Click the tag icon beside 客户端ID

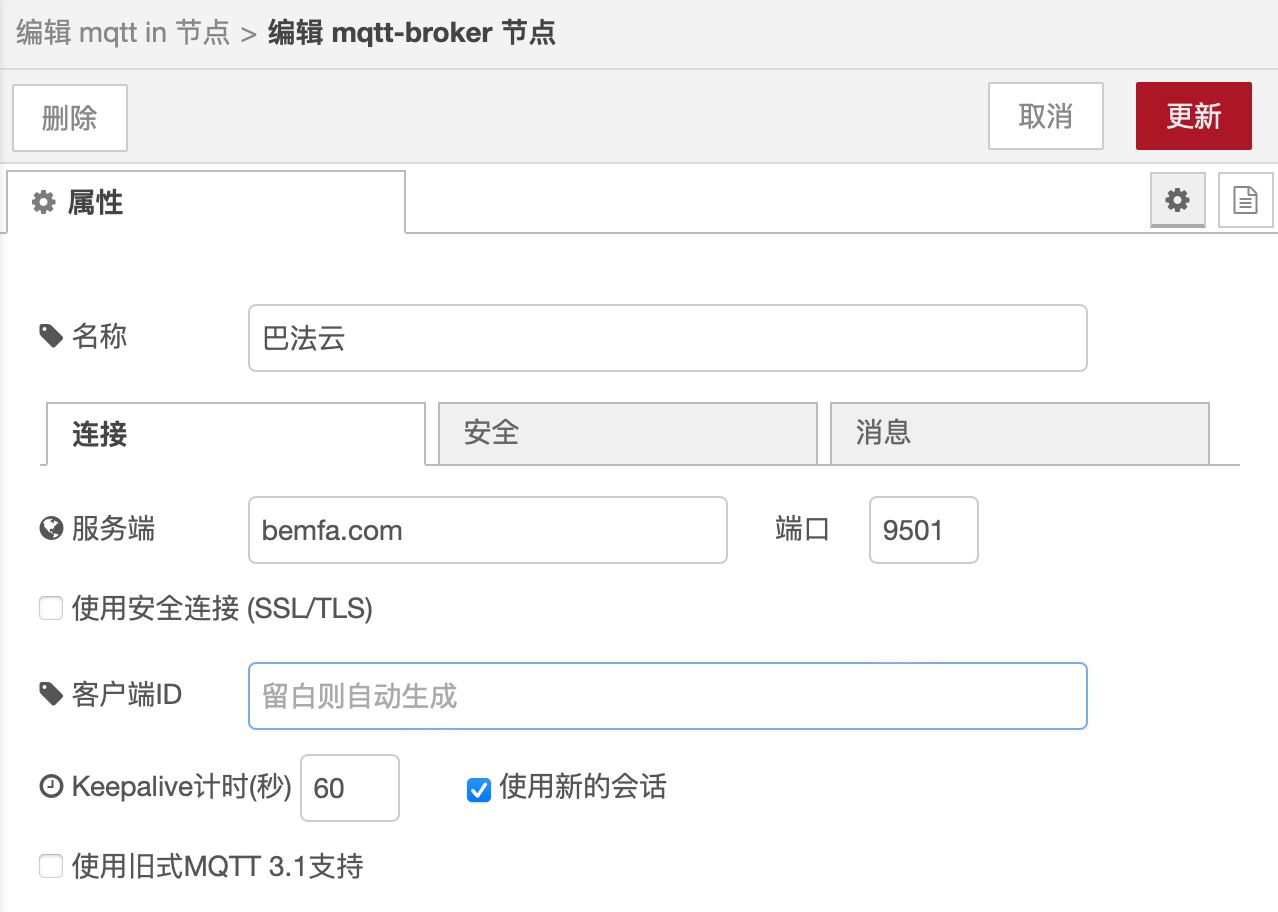click(50, 695)
